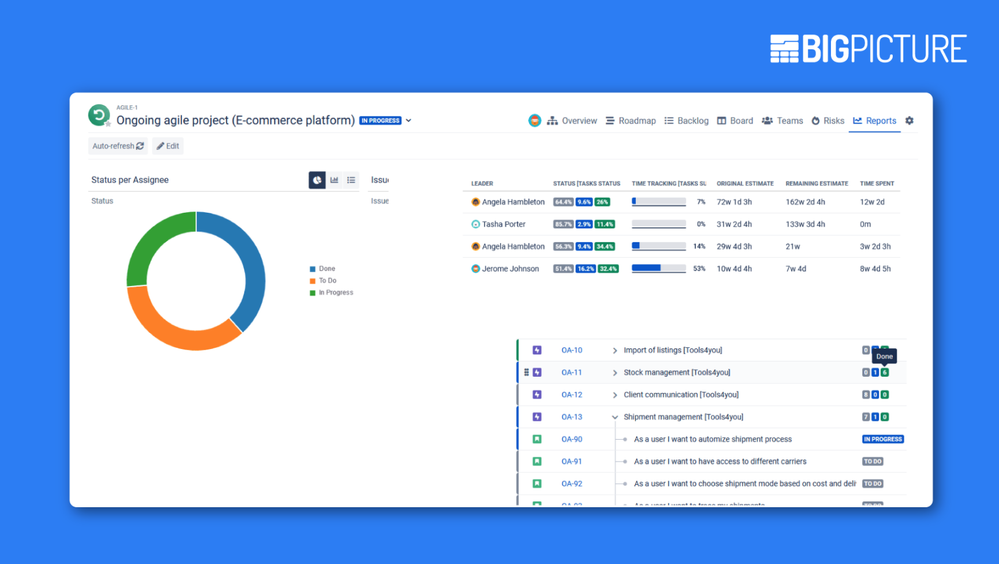Select the Reports tab
Viewport: 999px width, 564px height.
tap(874, 120)
